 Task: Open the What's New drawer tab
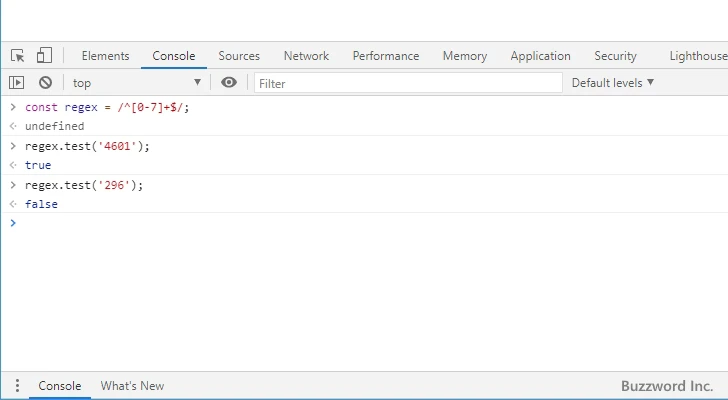[x=132, y=386]
